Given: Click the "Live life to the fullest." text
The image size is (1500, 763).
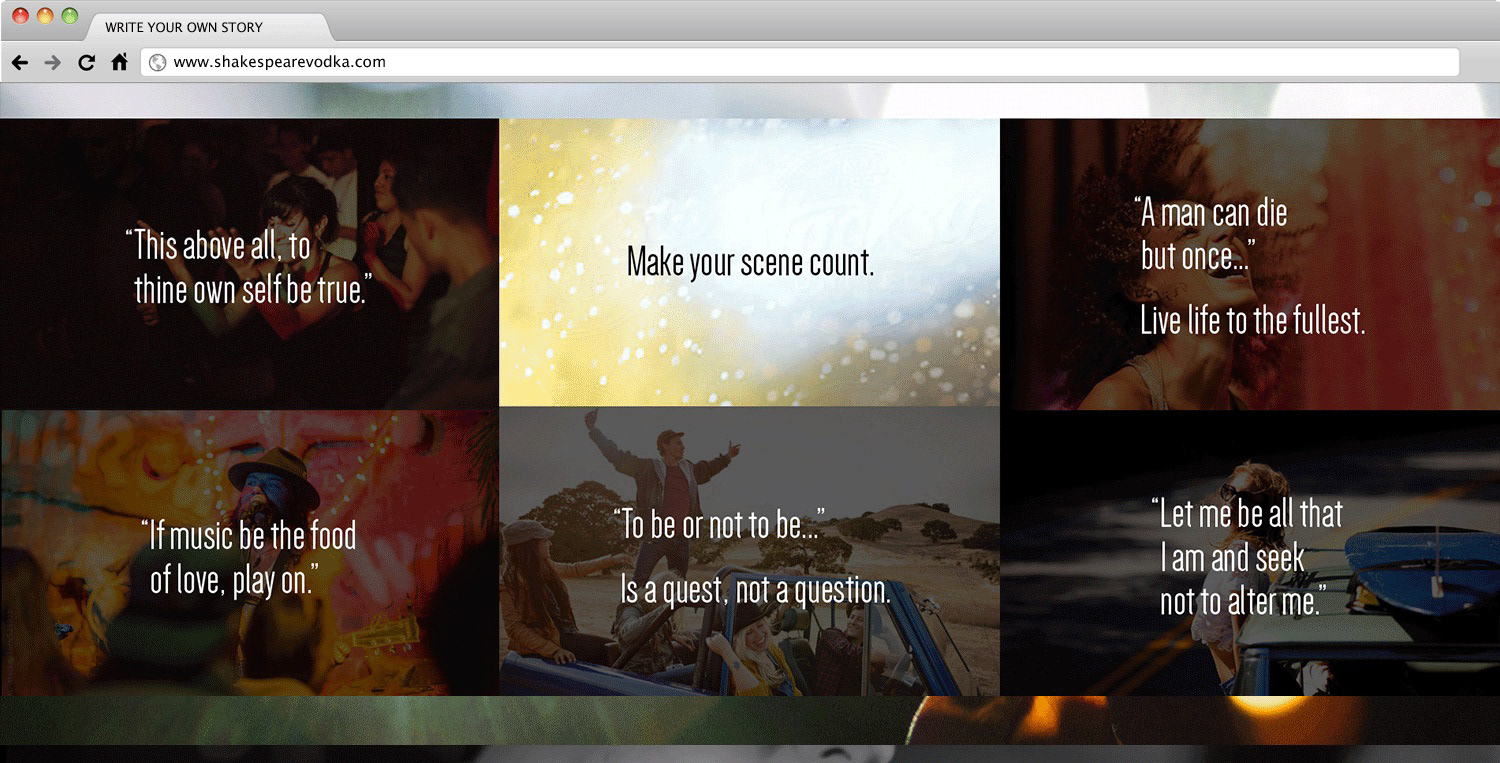Looking at the screenshot, I should coord(1252,321).
